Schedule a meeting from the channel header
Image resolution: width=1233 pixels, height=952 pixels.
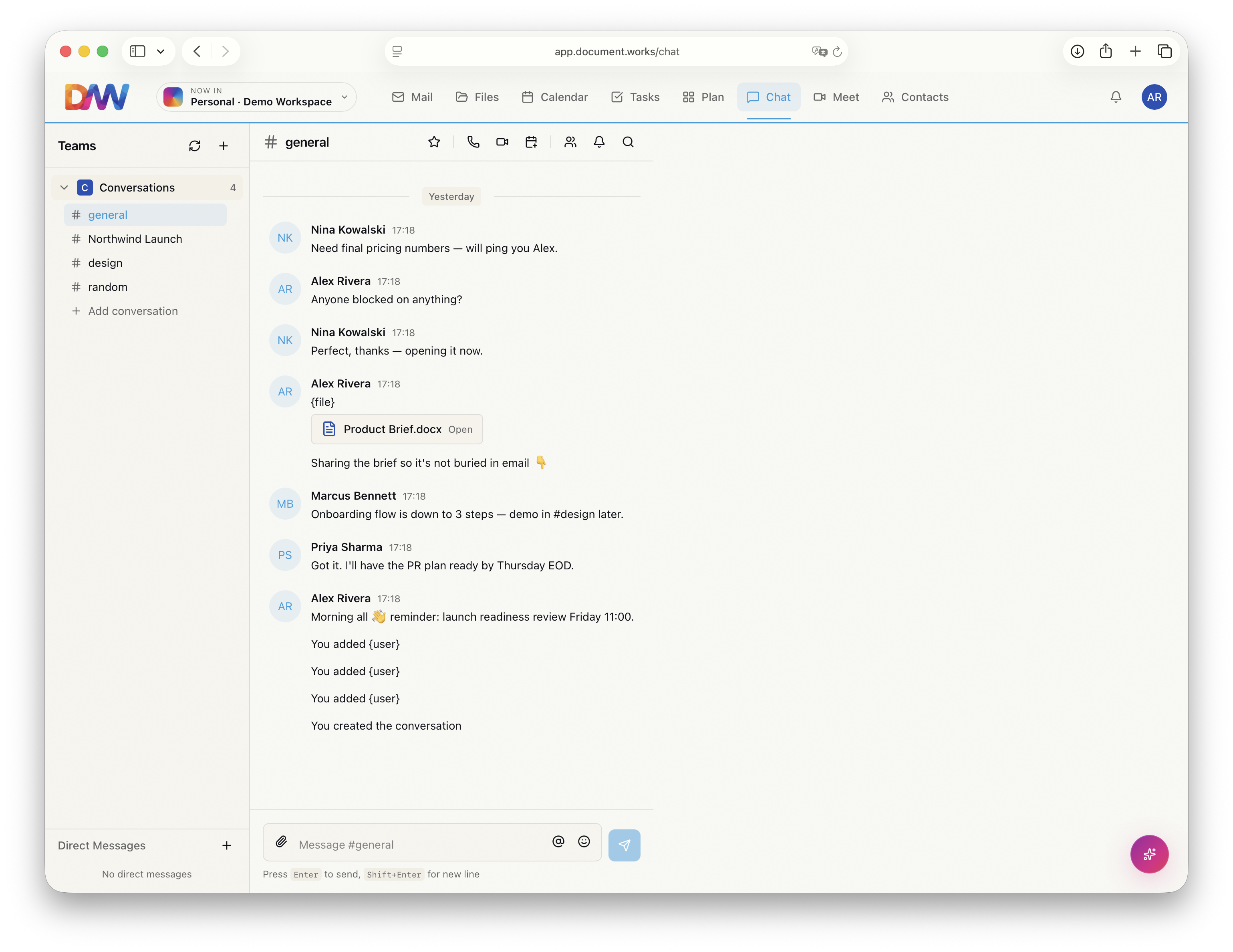point(531,142)
